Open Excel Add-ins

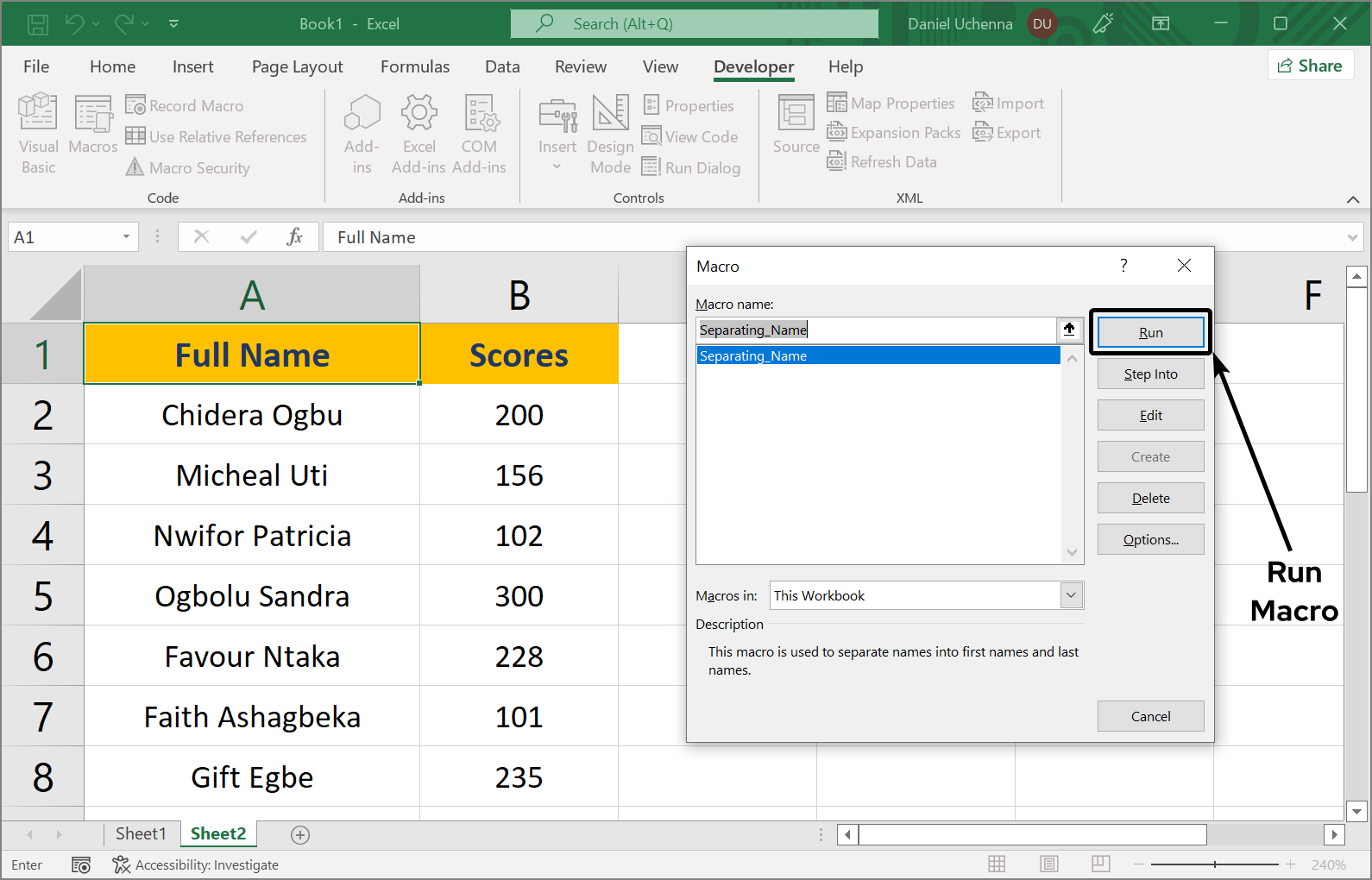coord(419,133)
